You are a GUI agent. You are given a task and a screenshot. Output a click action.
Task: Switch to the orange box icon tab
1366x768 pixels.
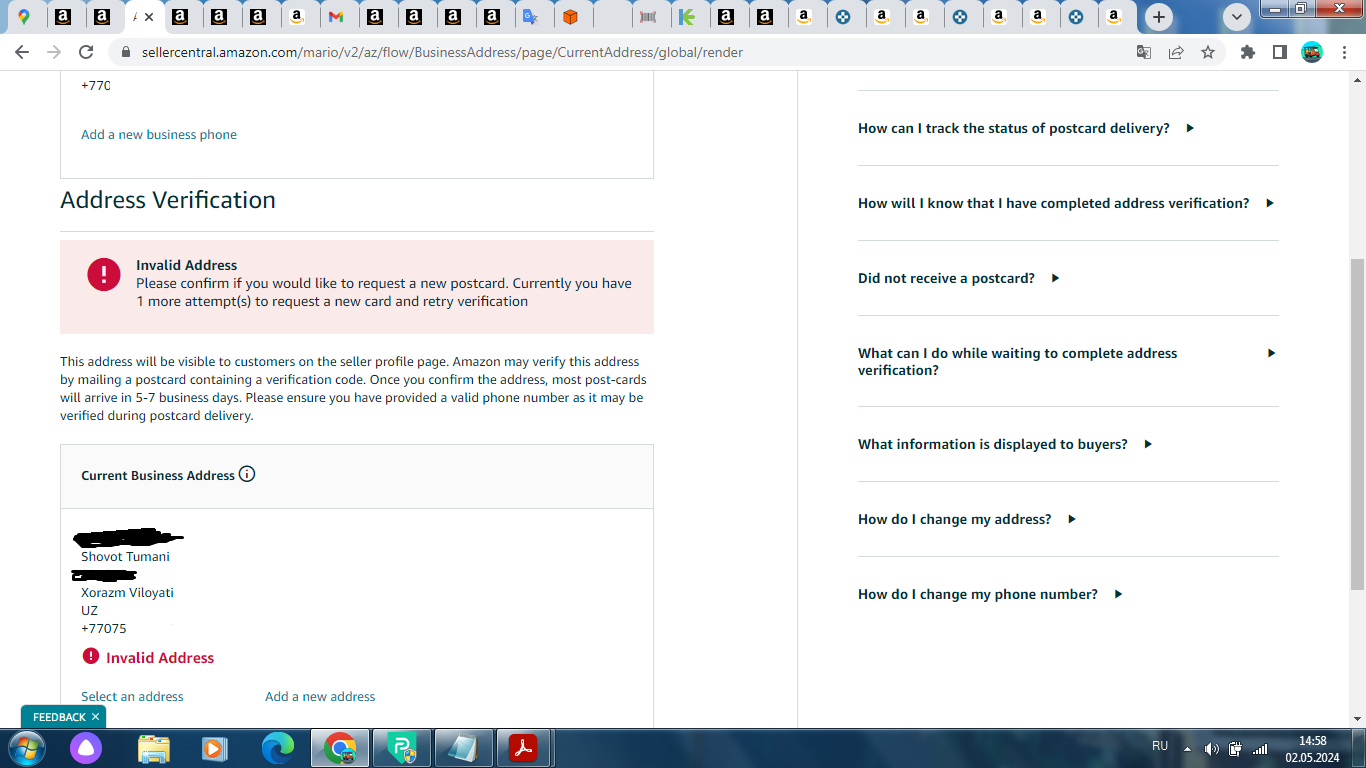tap(570, 17)
